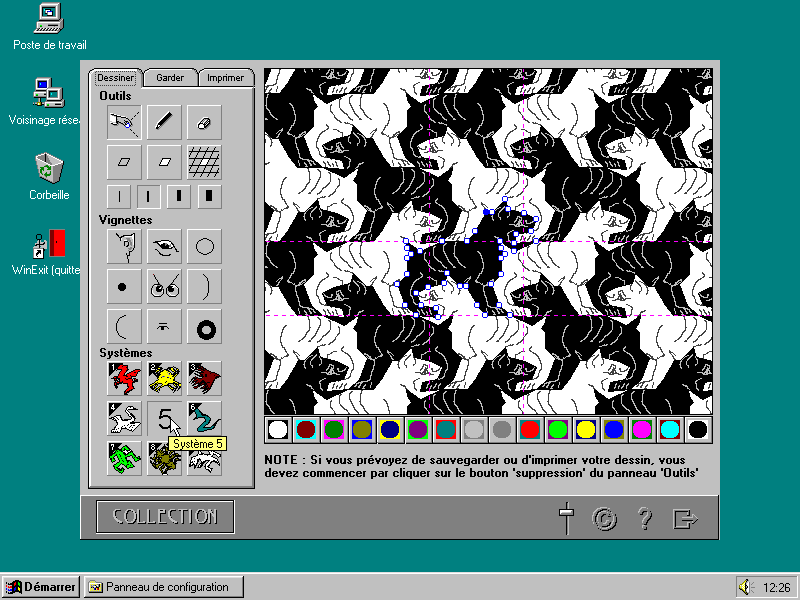Load Système 8 olive beetle pattern
This screenshot has height=600, width=800.
click(164, 458)
